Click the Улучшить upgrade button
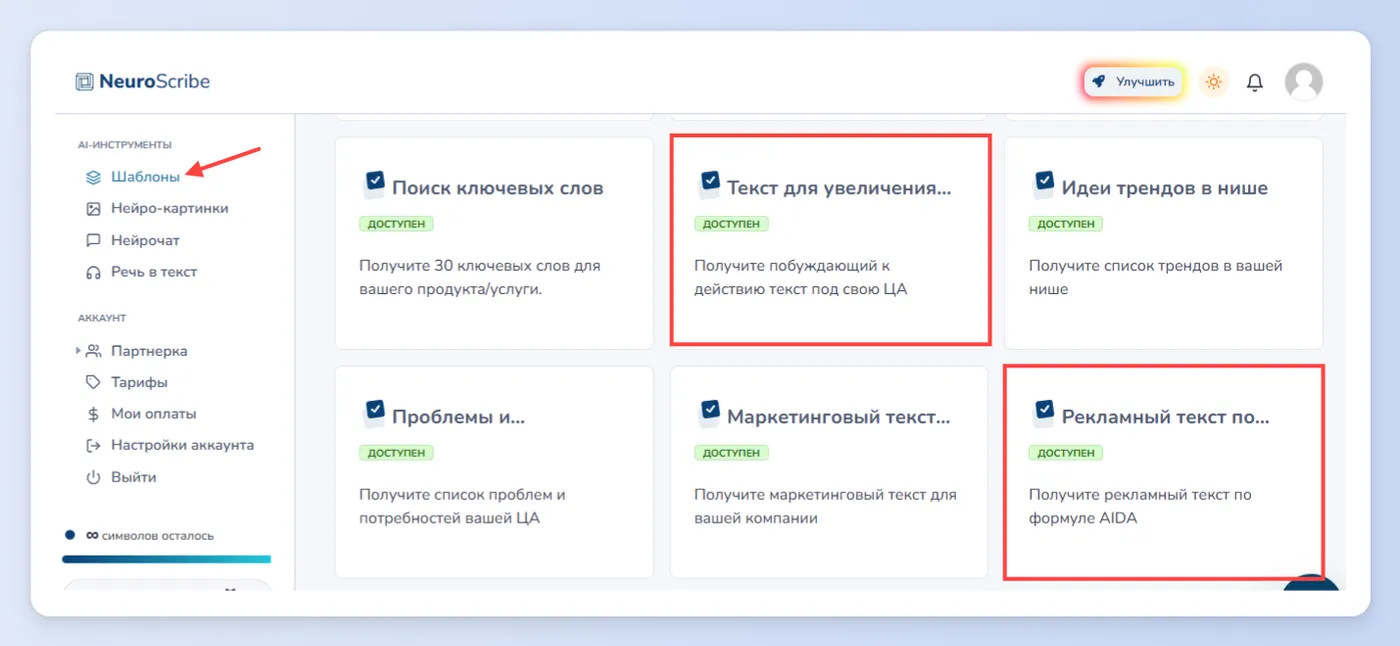 tap(1133, 82)
